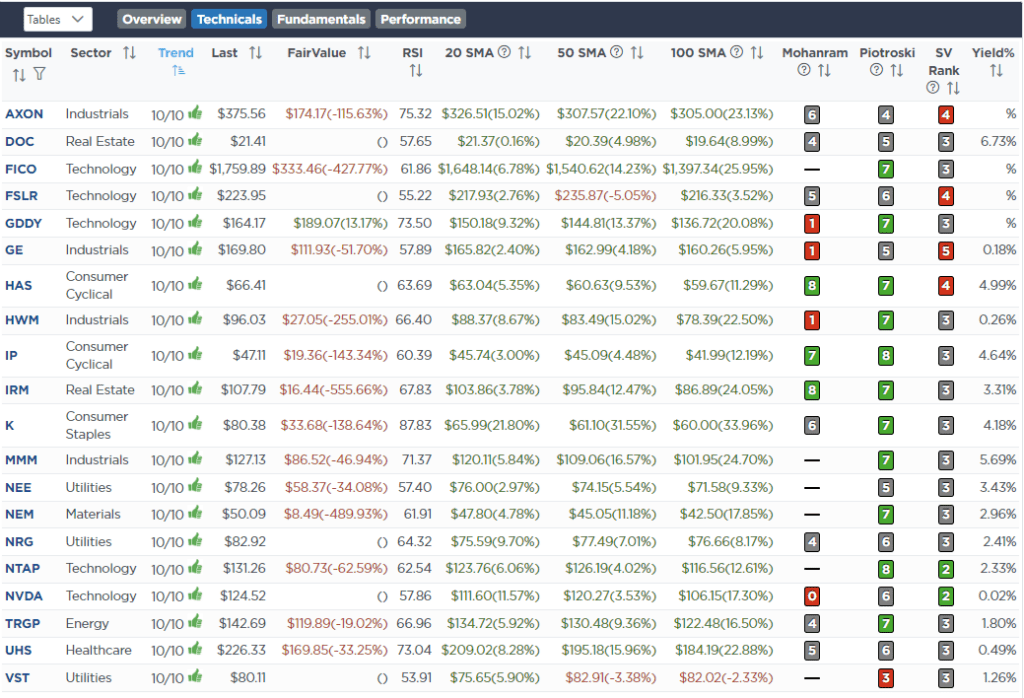Open the help icon next to 50 SMA
This screenshot has width=1024, height=698.
(617, 52)
